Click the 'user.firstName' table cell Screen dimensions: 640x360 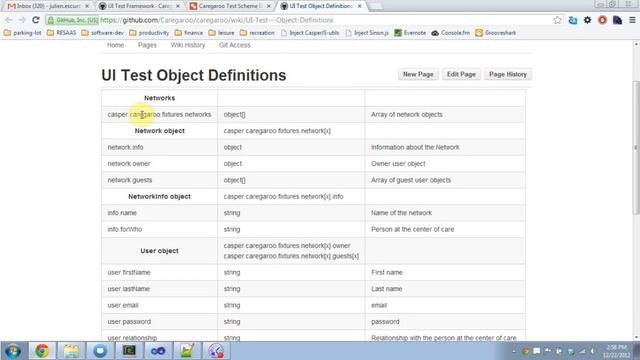click(160, 272)
